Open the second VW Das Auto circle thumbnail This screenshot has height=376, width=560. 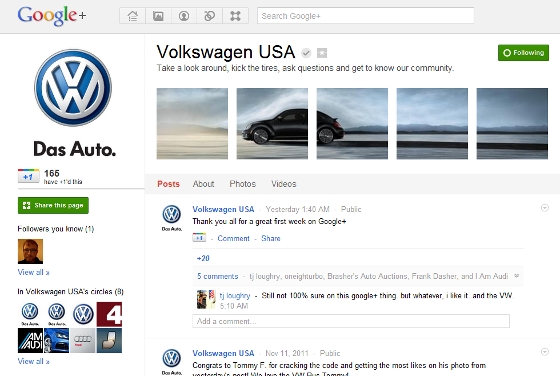pyautogui.click(x=56, y=314)
